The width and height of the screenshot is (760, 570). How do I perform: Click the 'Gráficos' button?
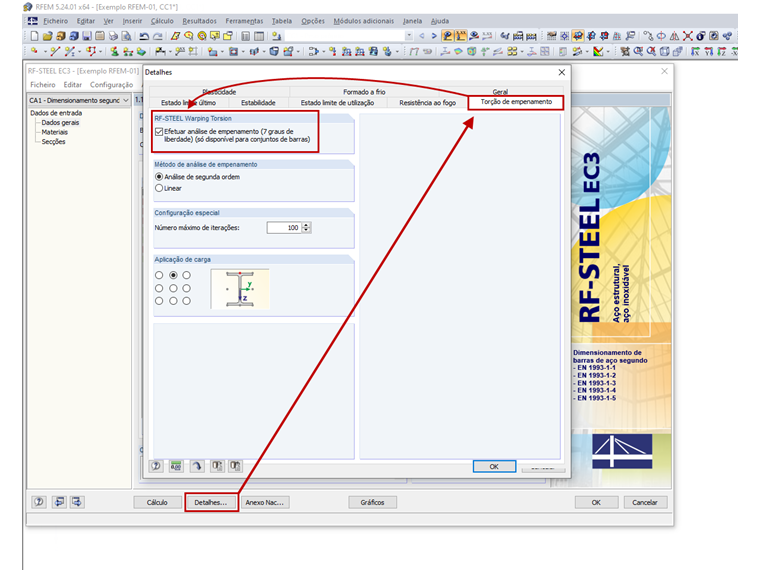pyautogui.click(x=372, y=502)
